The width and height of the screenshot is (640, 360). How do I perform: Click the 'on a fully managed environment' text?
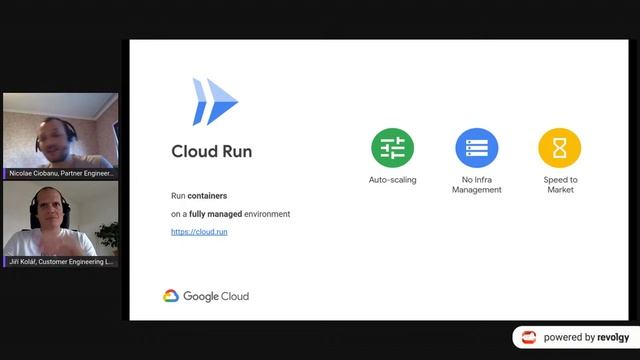tap(231, 214)
